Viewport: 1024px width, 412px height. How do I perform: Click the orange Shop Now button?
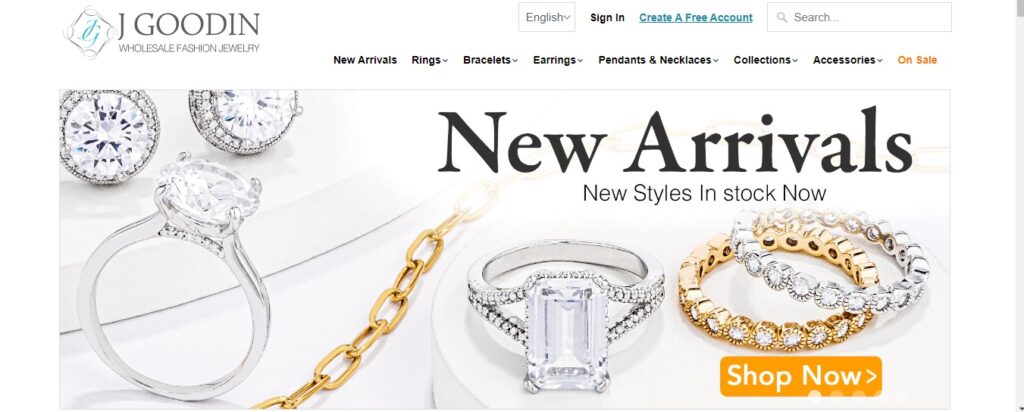pos(801,376)
